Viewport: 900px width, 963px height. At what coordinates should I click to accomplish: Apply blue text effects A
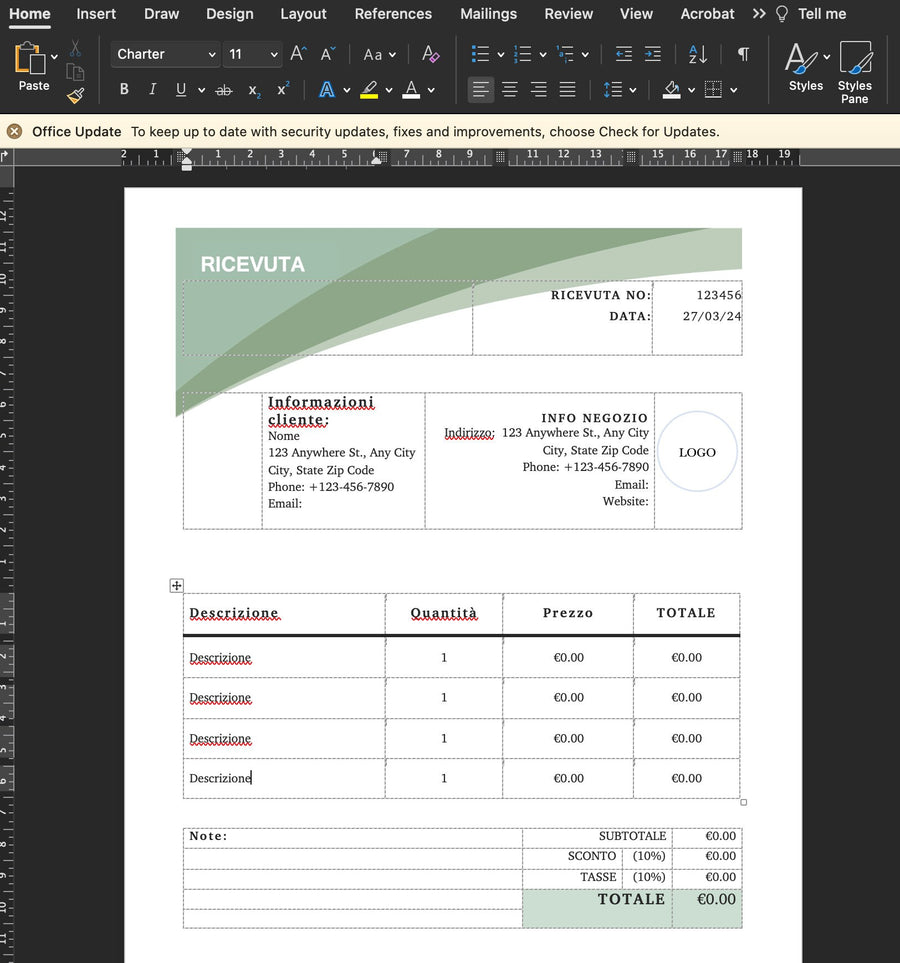(x=327, y=90)
